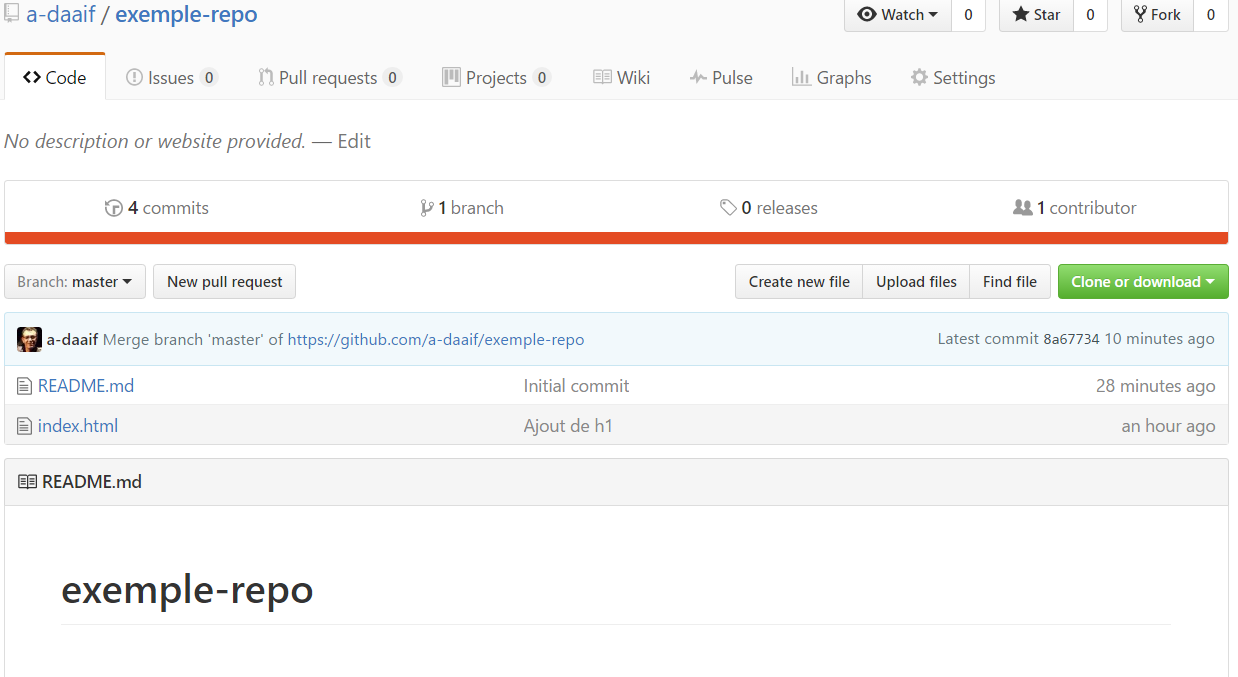Click the Upload files button
Image resolution: width=1238 pixels, height=677 pixels.
click(916, 282)
